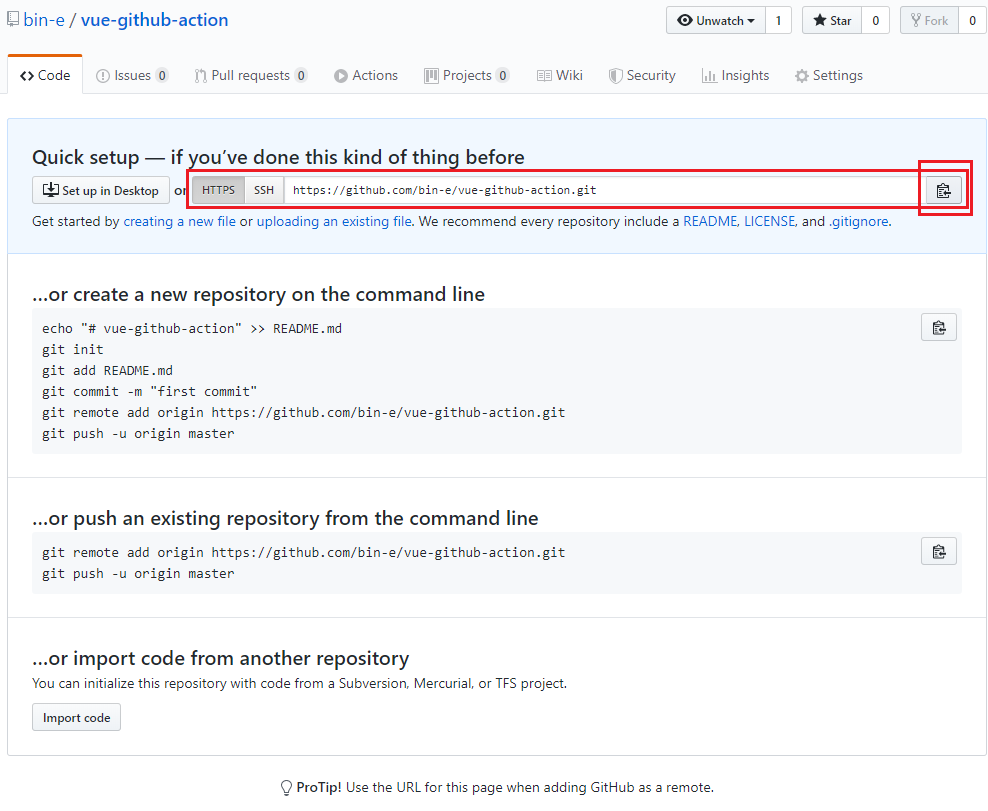The image size is (988, 811).
Task: Open the Projects tab
Action: pyautogui.click(x=467, y=75)
